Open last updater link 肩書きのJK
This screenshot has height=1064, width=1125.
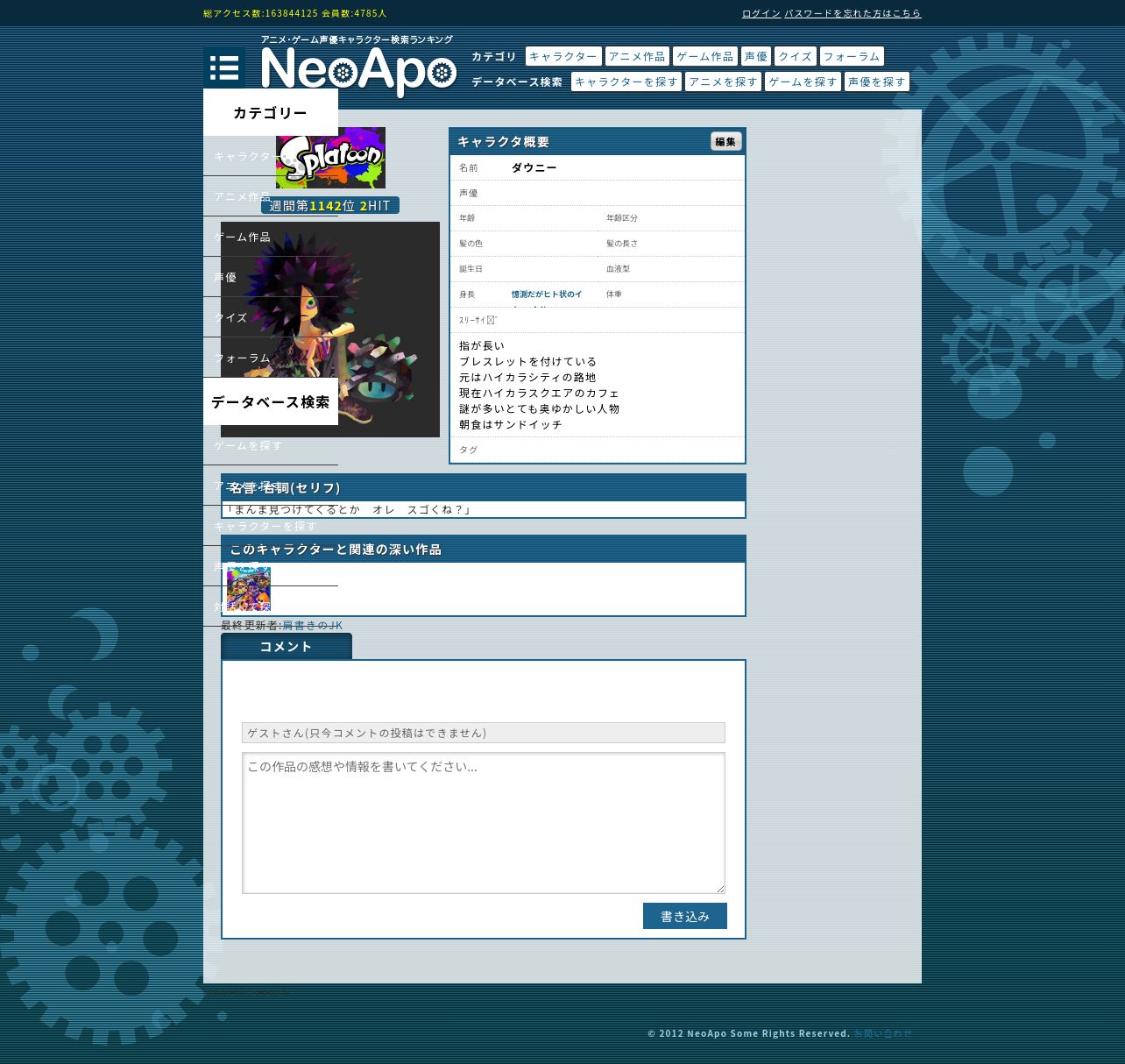point(312,625)
